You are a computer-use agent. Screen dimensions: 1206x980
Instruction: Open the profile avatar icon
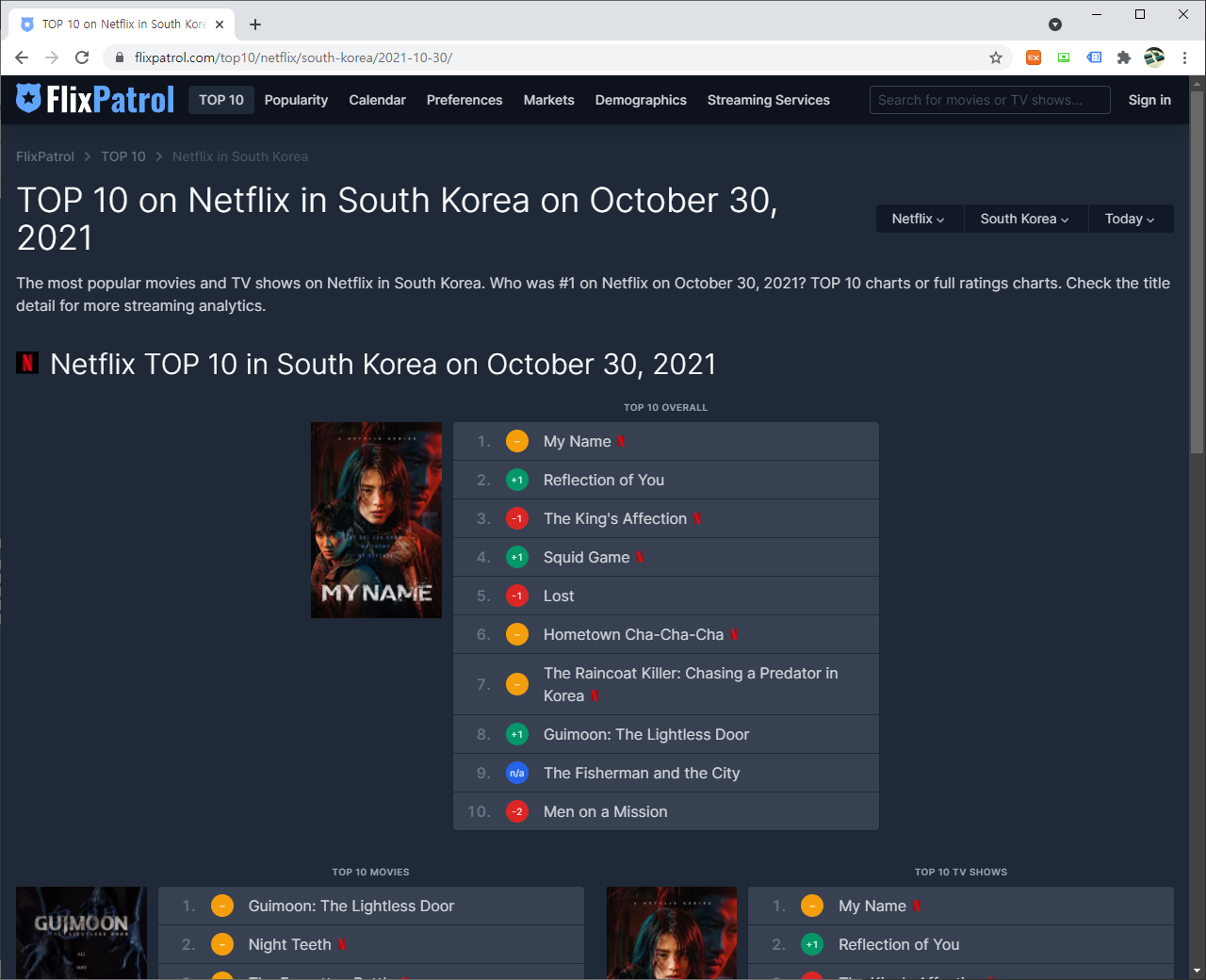1154,57
